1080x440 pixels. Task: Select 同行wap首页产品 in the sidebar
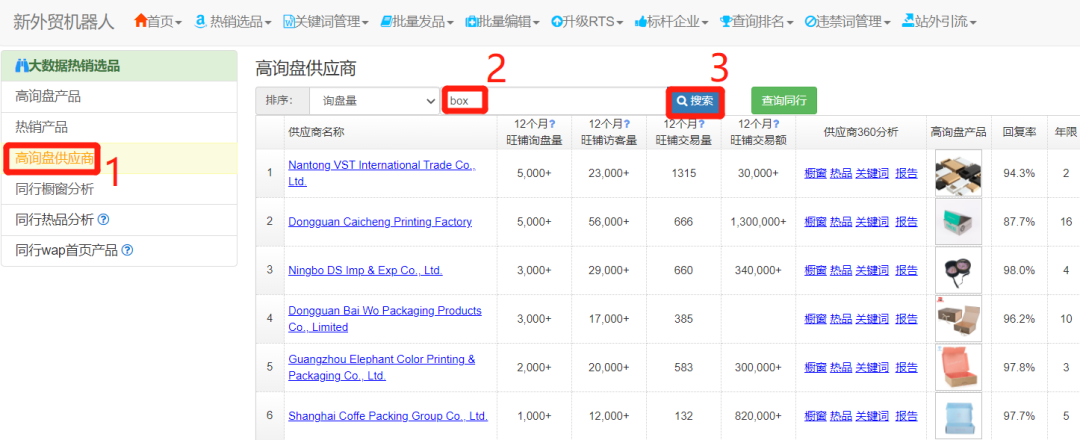tap(119, 251)
